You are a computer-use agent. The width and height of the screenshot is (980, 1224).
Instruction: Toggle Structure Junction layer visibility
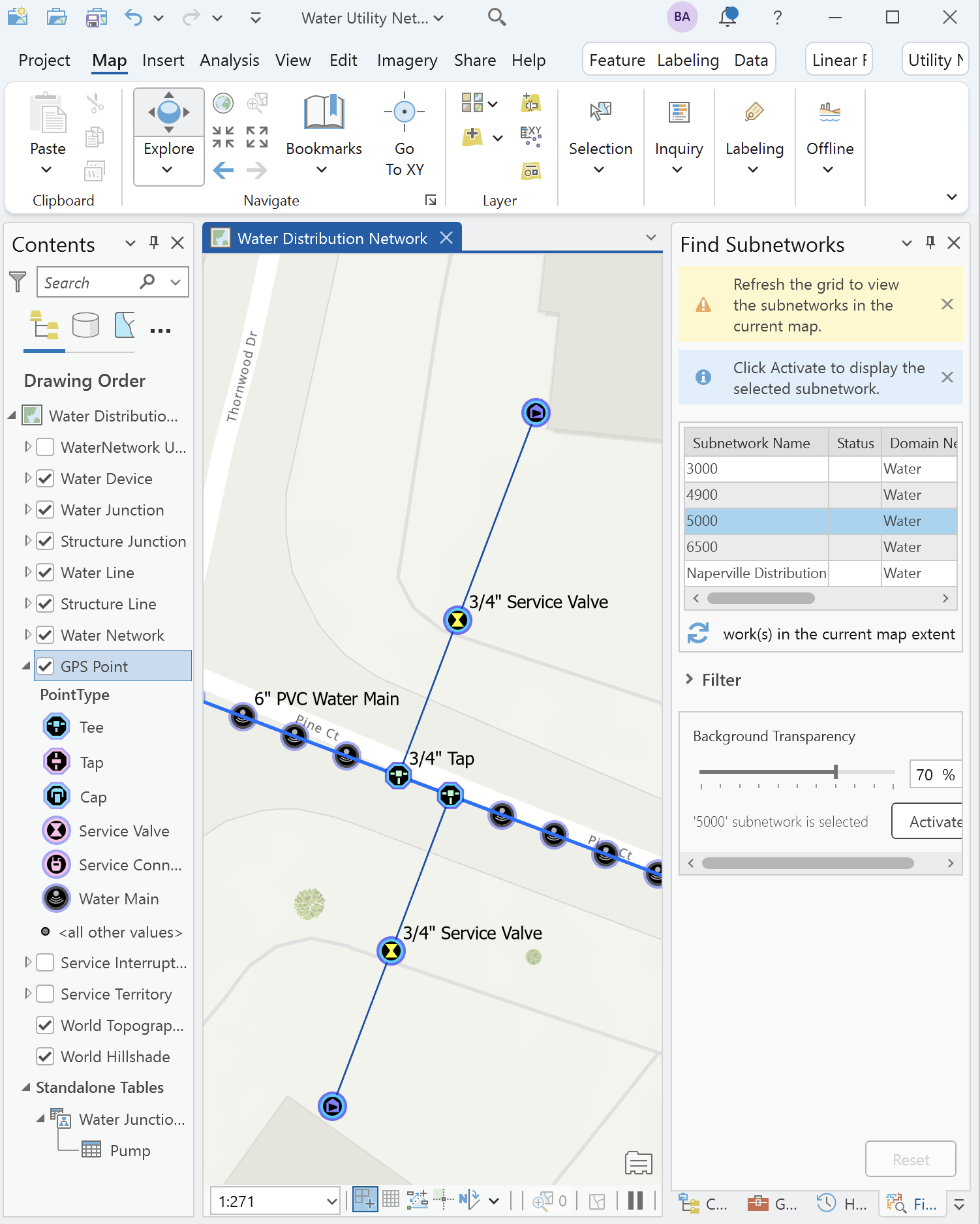45,542
